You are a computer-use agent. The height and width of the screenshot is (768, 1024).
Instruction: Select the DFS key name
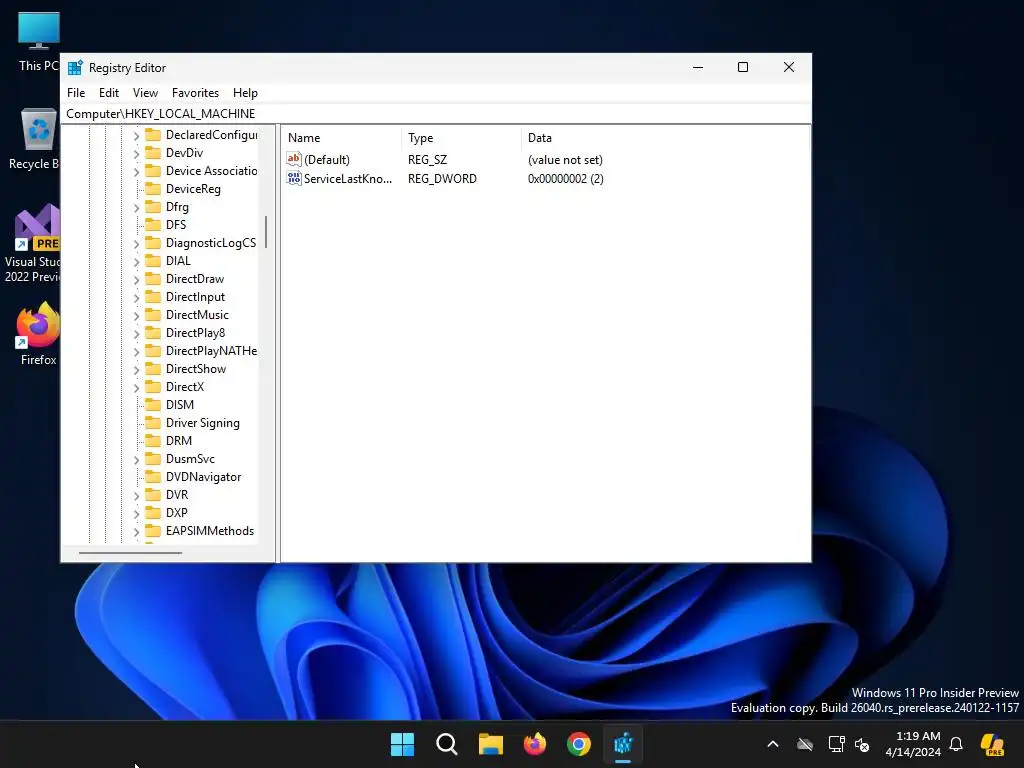(176, 225)
